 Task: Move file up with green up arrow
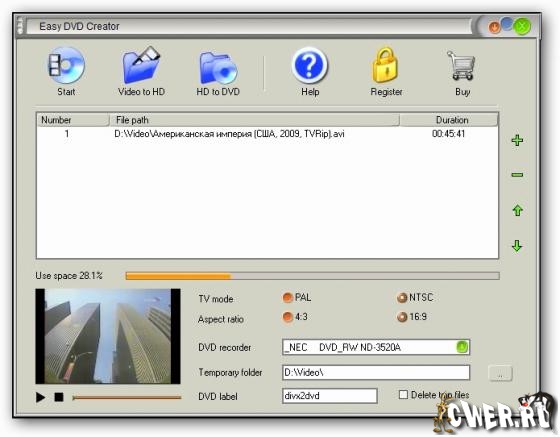518,210
